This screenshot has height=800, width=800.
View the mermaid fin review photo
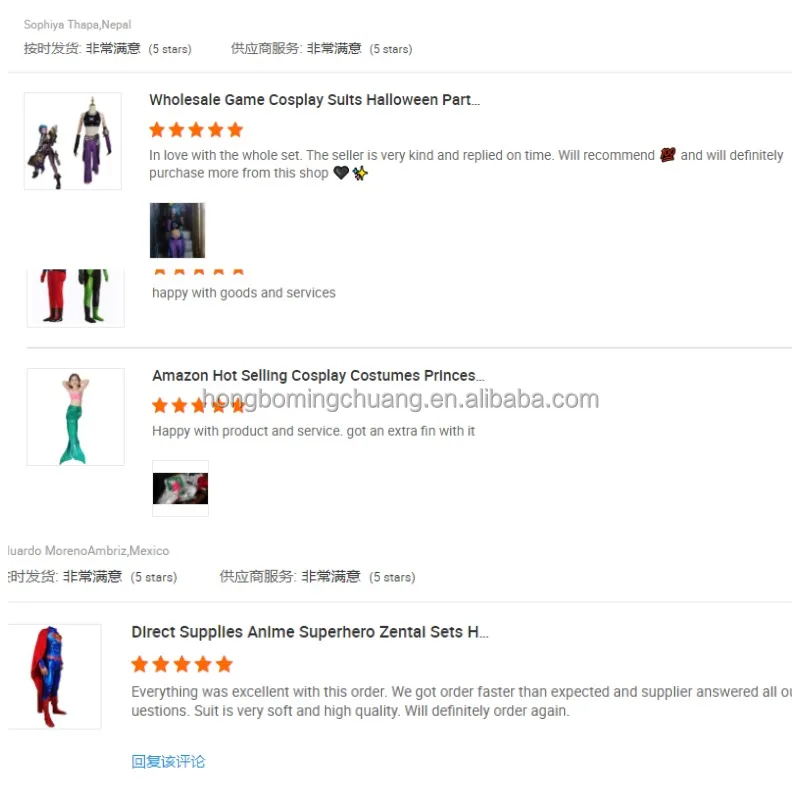181,488
